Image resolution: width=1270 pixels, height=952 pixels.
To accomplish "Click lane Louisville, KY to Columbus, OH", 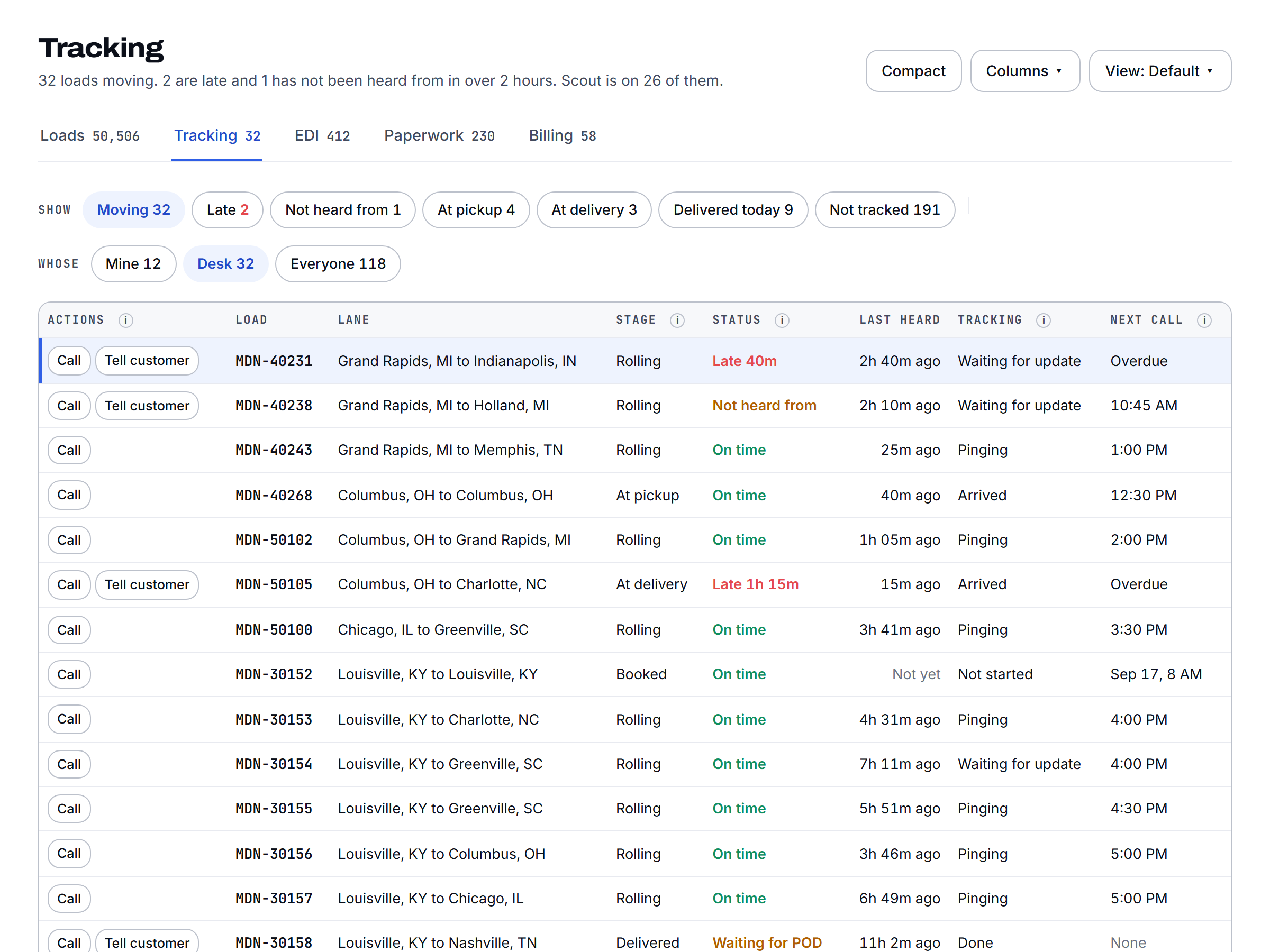I will click(x=441, y=854).
